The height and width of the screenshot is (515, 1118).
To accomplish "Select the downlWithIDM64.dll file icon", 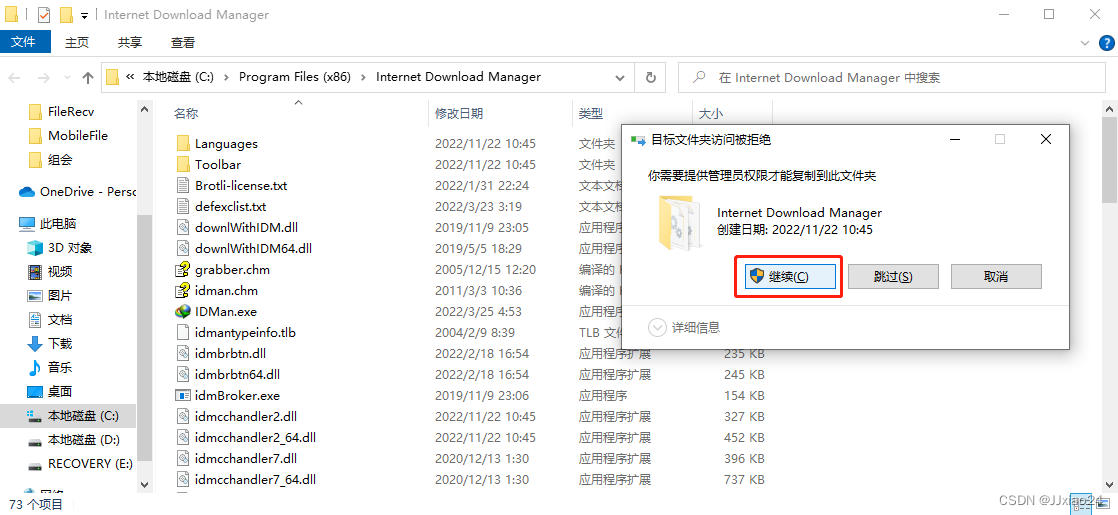I will click(183, 248).
